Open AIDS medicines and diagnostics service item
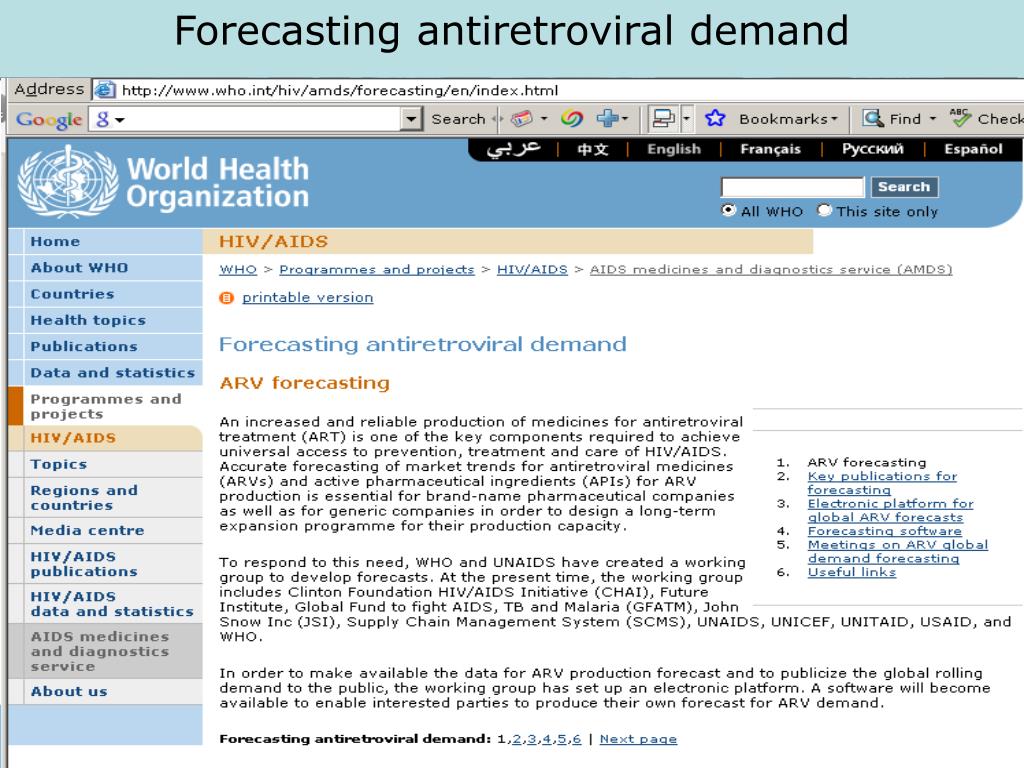 click(106, 651)
